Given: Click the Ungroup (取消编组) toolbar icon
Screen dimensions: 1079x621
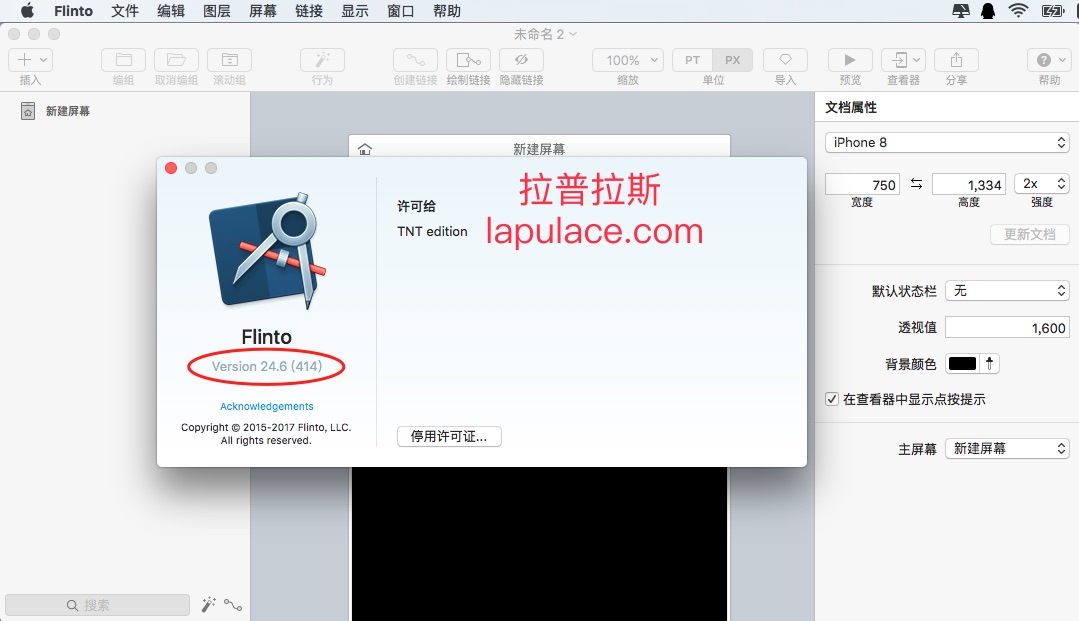Looking at the screenshot, I should (176, 60).
